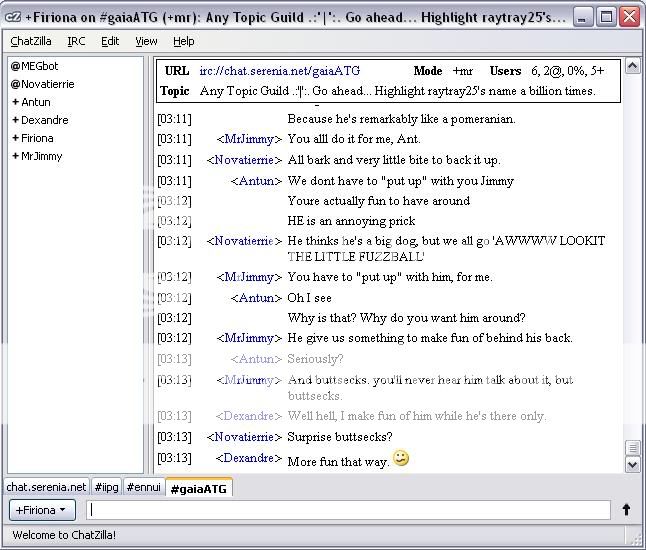Click message 'Why is that? Why do you want him around?'

click(407, 318)
